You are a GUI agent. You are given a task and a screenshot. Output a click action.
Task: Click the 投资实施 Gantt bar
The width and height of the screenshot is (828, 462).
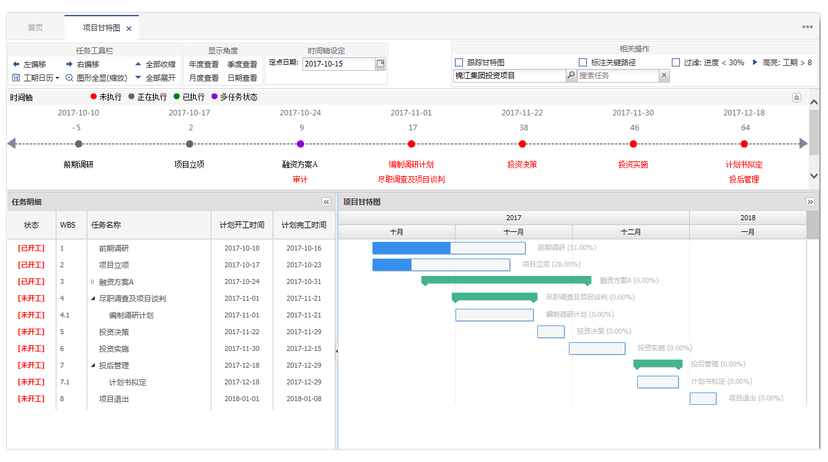[597, 348]
